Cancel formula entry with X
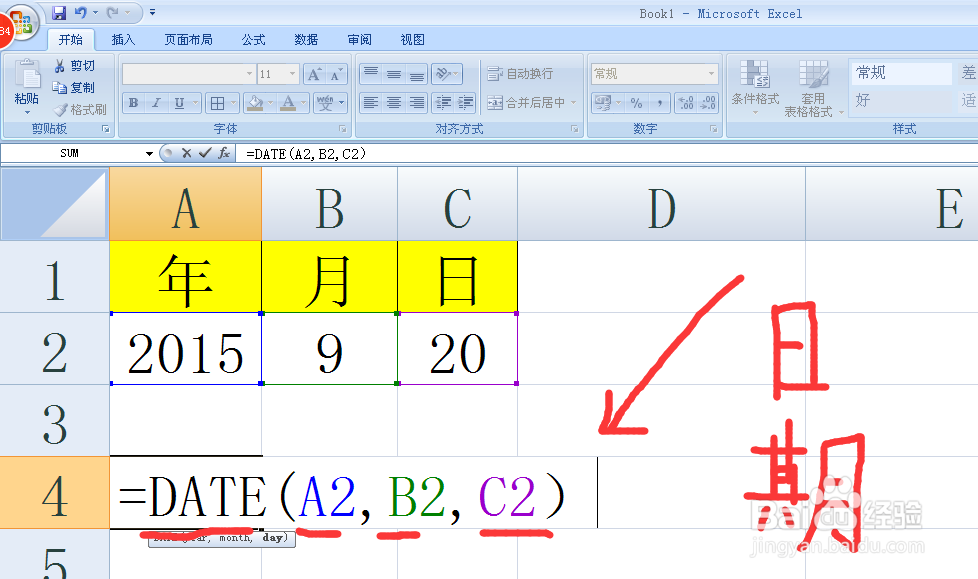The image size is (978, 579). [x=186, y=153]
